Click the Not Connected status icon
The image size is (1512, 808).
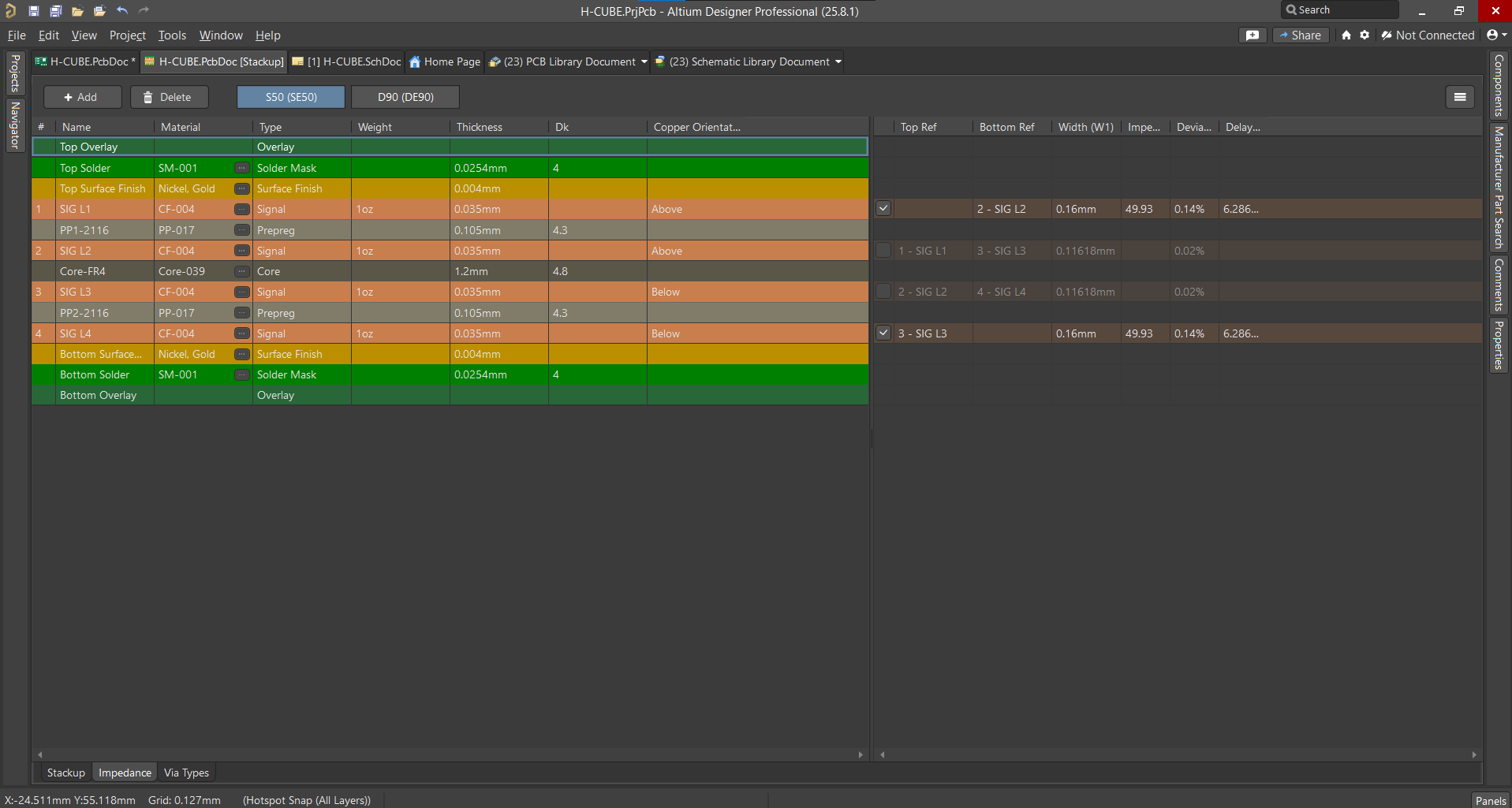(1387, 35)
